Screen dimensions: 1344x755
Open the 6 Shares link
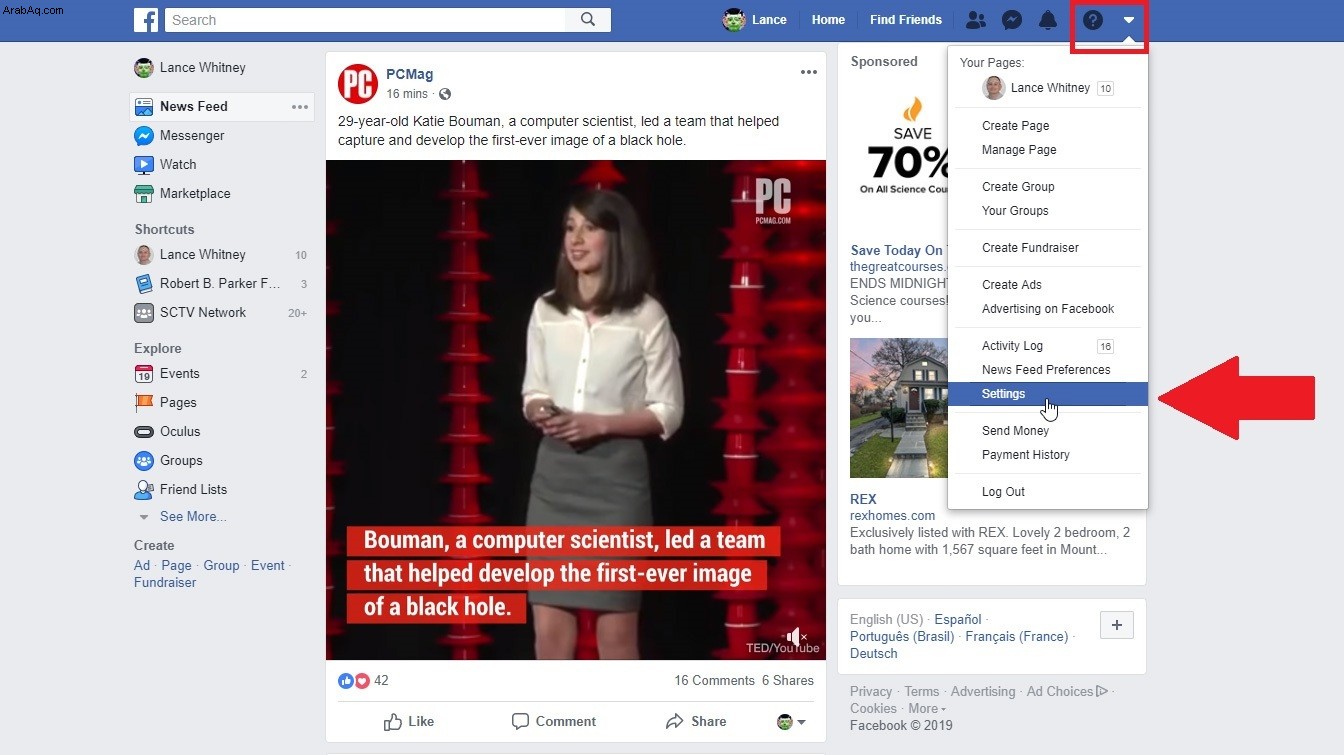(788, 681)
